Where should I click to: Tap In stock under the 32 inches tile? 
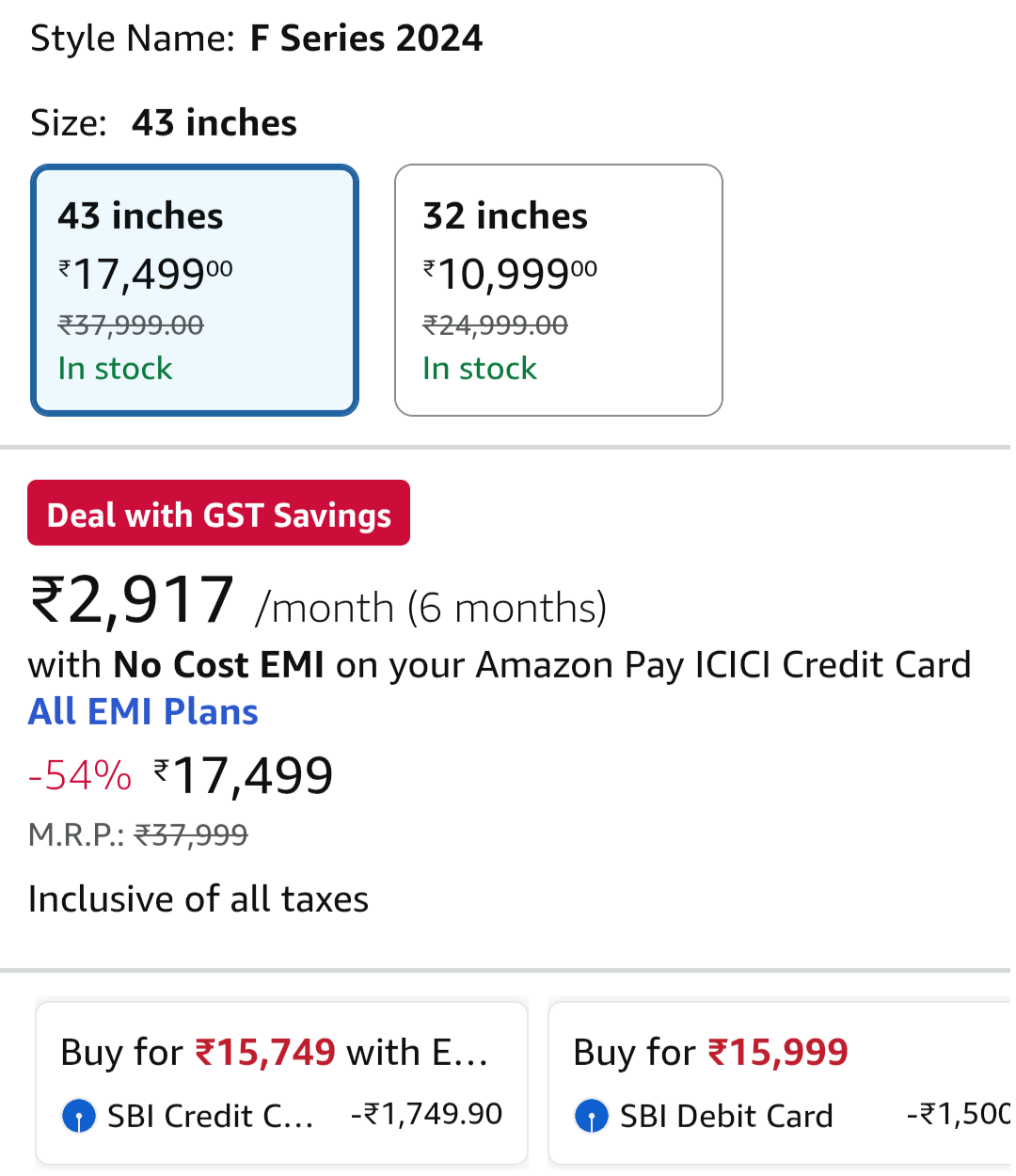click(480, 369)
